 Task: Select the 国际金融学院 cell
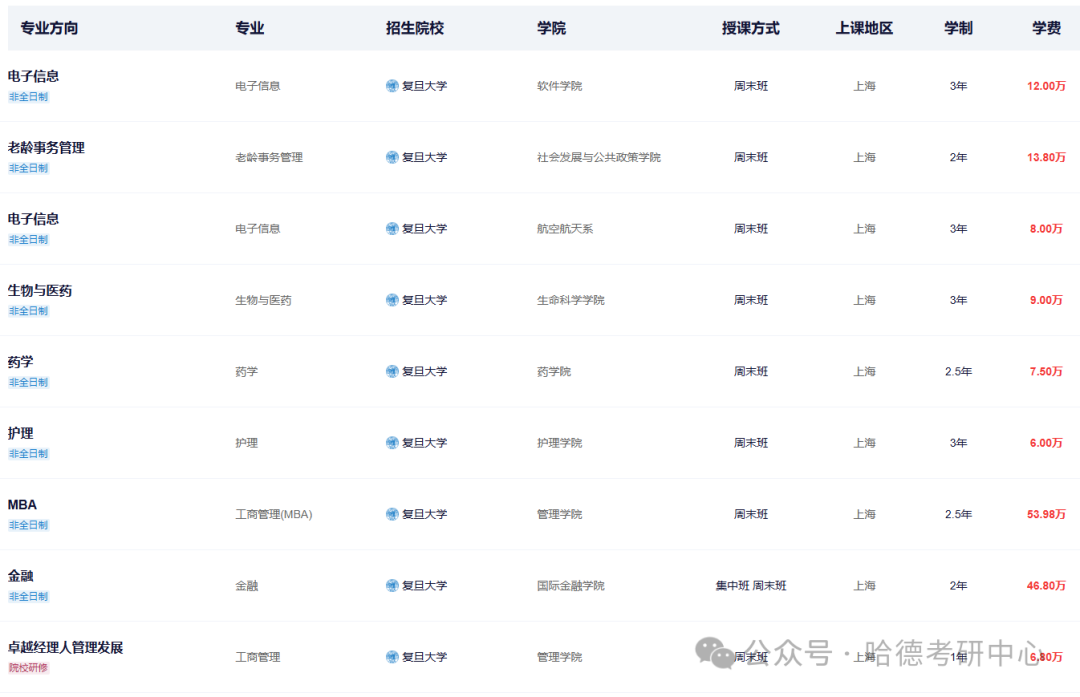pyautogui.click(x=570, y=586)
